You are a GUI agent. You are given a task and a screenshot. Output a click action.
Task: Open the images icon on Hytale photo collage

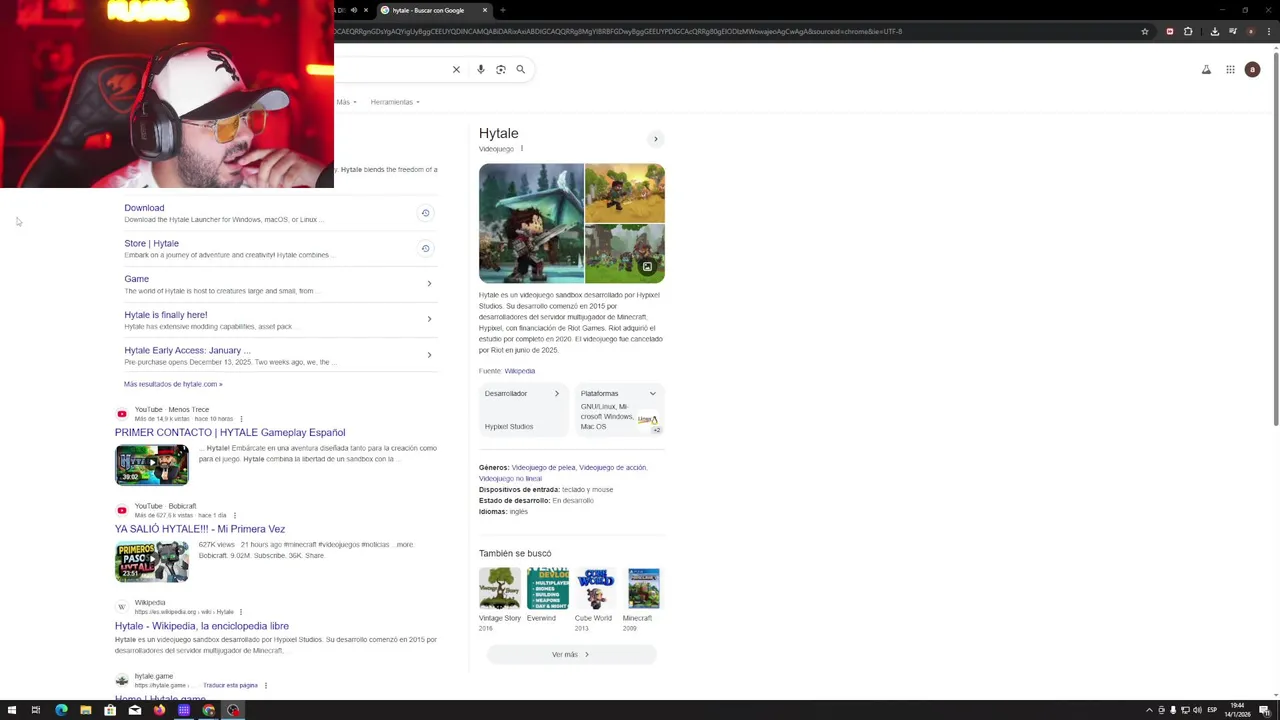(x=647, y=267)
